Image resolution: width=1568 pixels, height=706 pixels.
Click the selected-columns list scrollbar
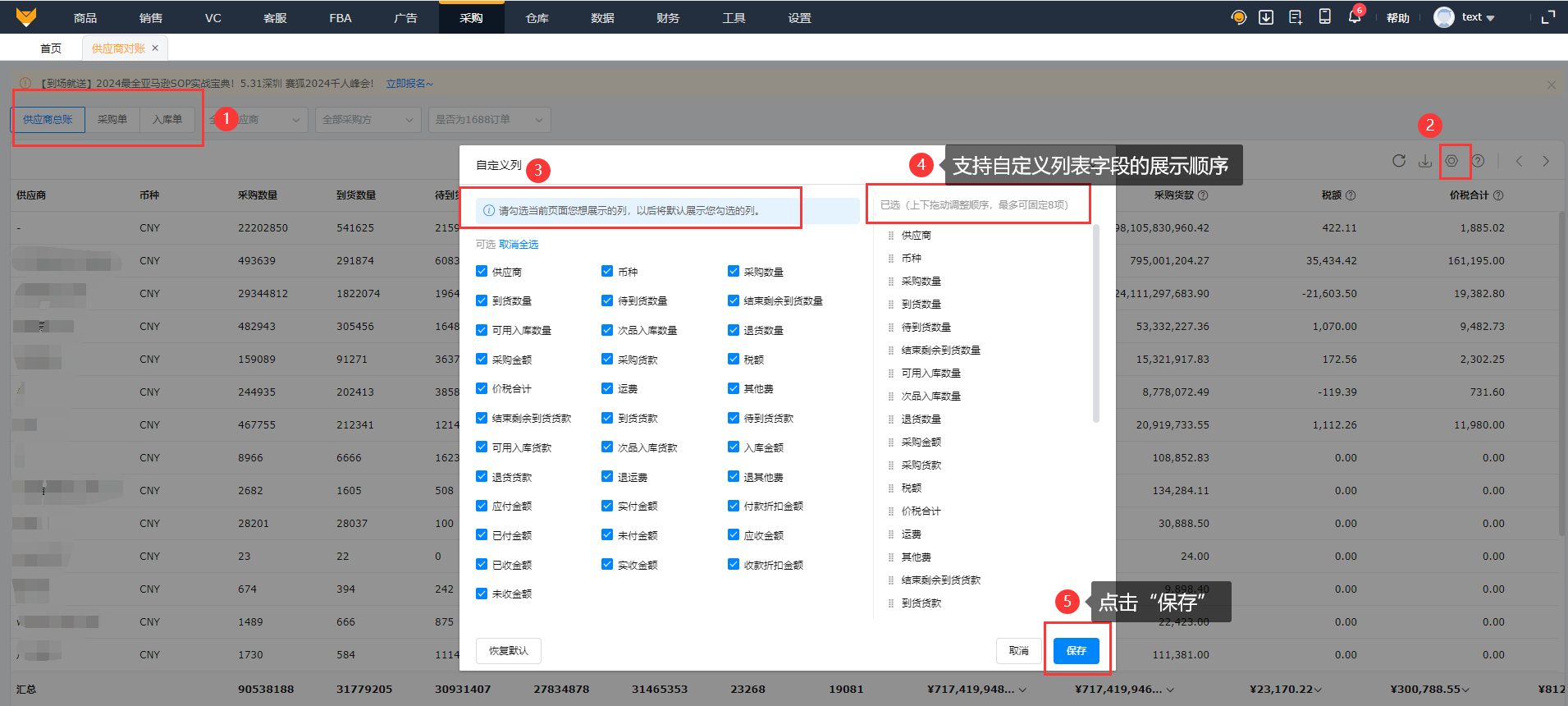point(1096,323)
